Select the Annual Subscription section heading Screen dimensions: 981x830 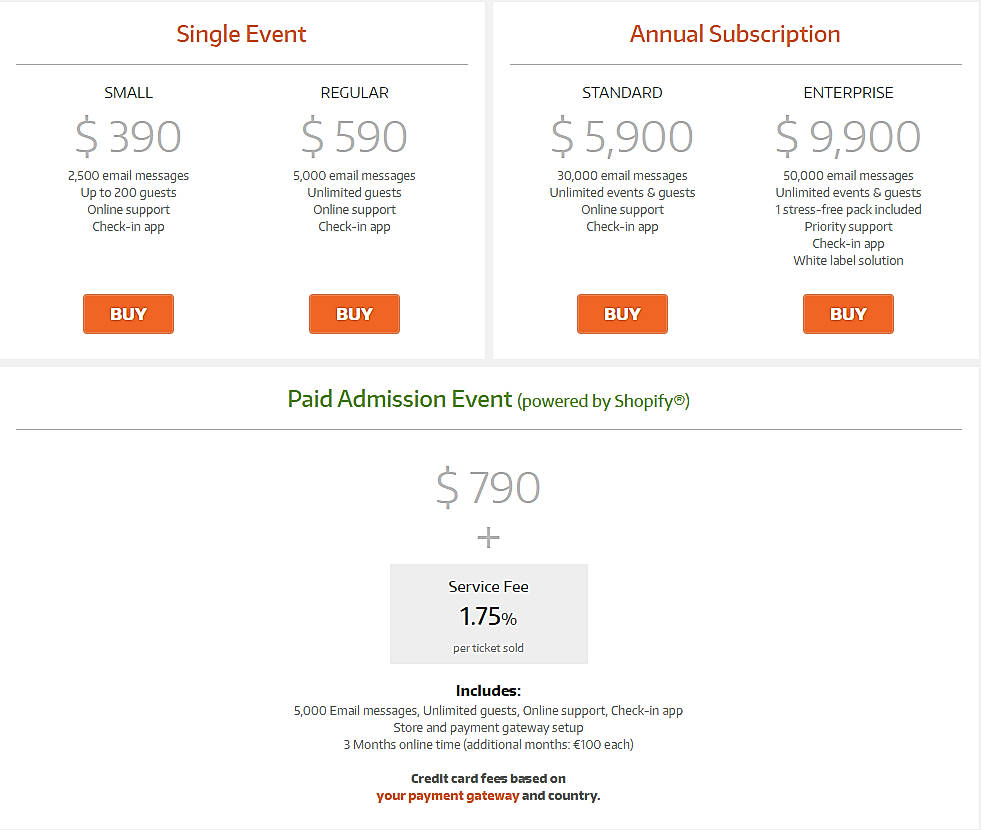(734, 33)
